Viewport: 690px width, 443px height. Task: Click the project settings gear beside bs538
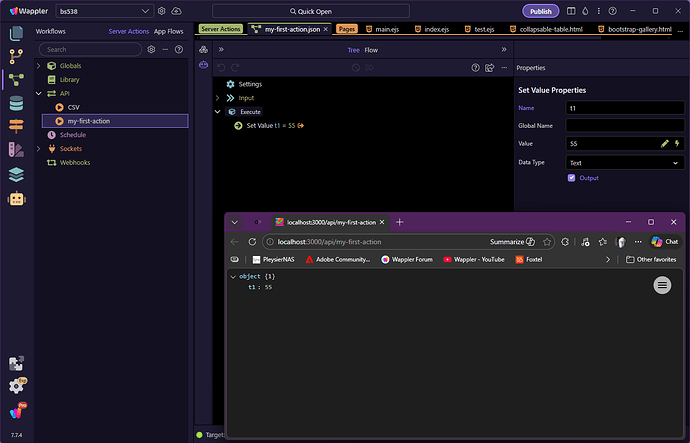pos(162,11)
